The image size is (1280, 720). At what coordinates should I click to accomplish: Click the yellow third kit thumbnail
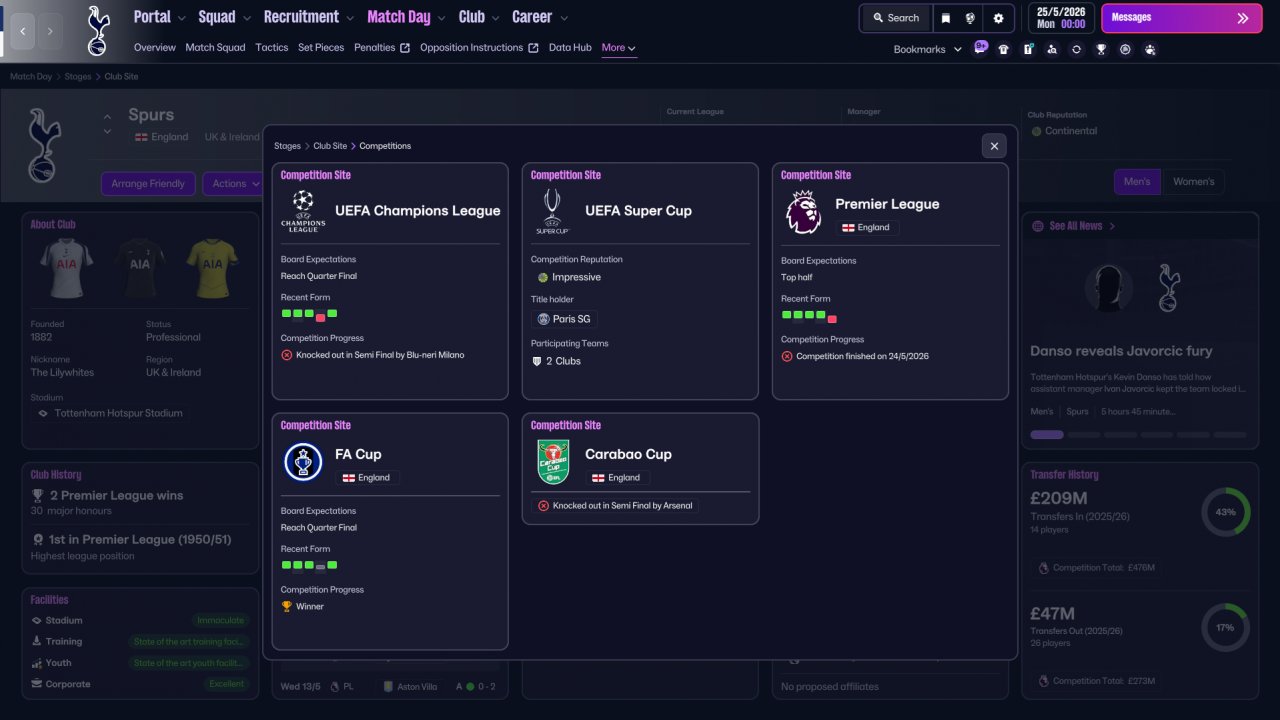click(213, 266)
